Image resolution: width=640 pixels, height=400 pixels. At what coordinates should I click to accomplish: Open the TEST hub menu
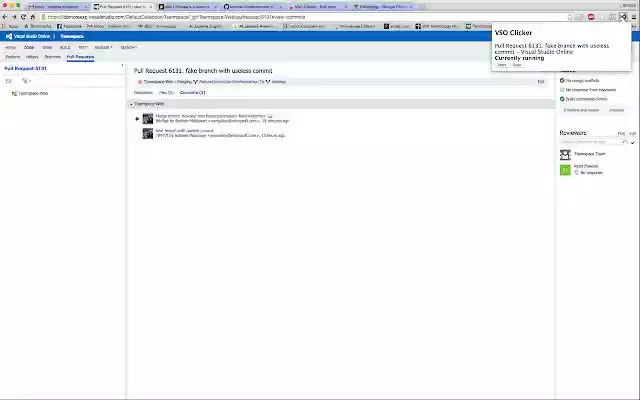pyautogui.click(x=83, y=47)
